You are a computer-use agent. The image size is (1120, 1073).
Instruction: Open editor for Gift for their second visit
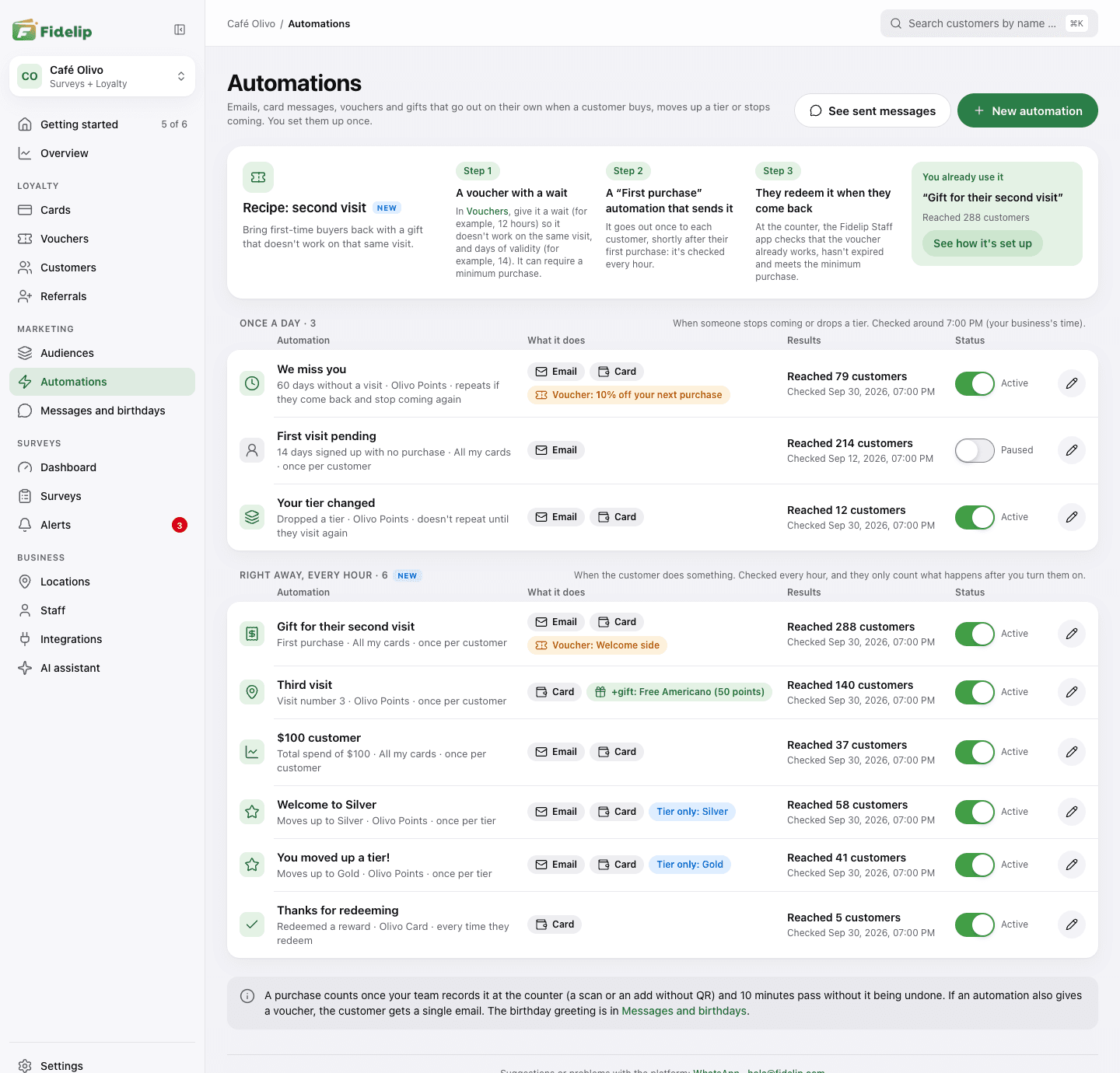(x=1072, y=634)
